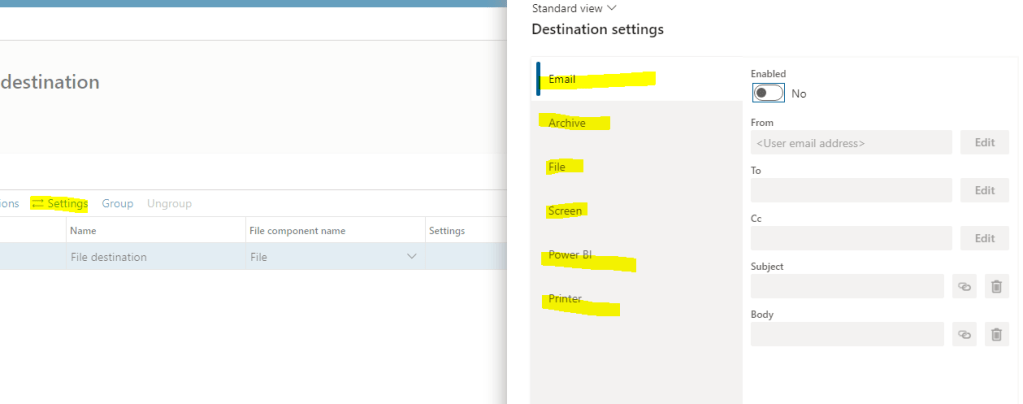
Task: Click the Body link icon
Action: [964, 334]
